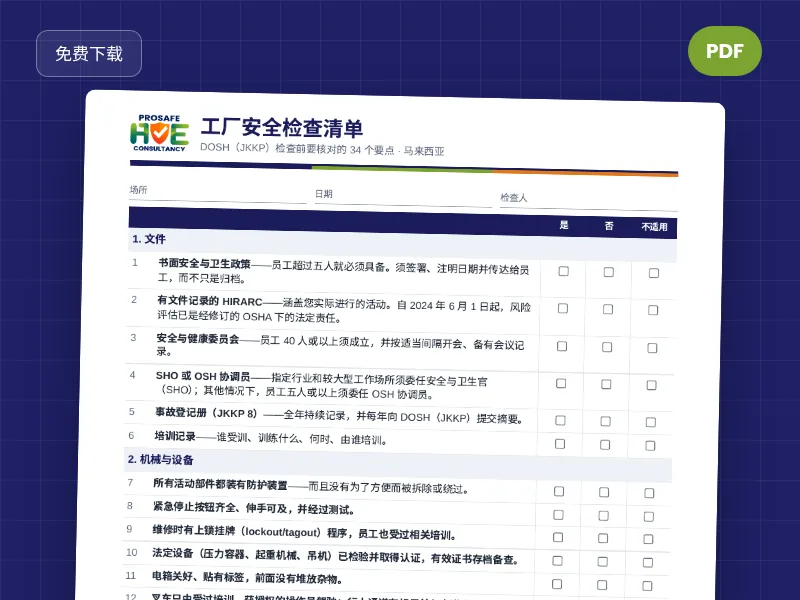Click the 检查人 input line
The image size is (800, 600).
click(589, 202)
